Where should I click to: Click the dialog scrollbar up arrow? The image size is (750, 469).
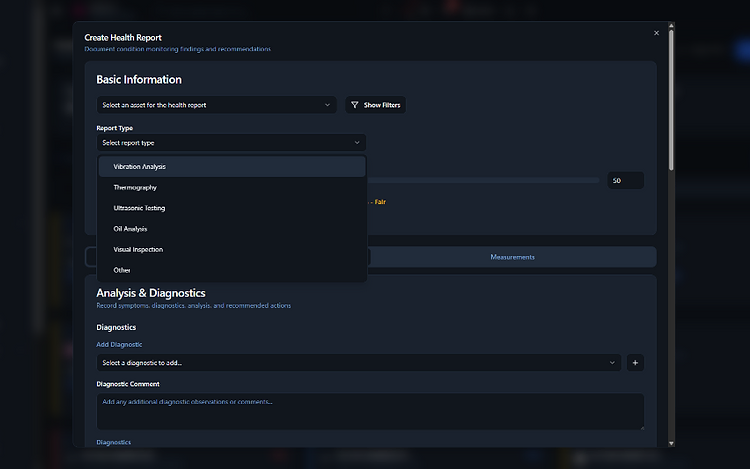click(x=671, y=25)
